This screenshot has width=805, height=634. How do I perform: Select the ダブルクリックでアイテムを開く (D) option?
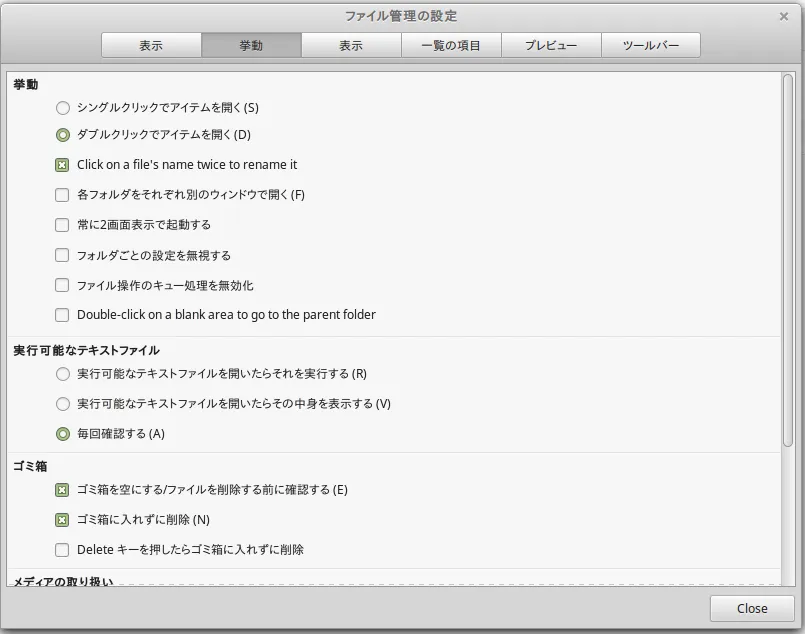click(x=63, y=135)
